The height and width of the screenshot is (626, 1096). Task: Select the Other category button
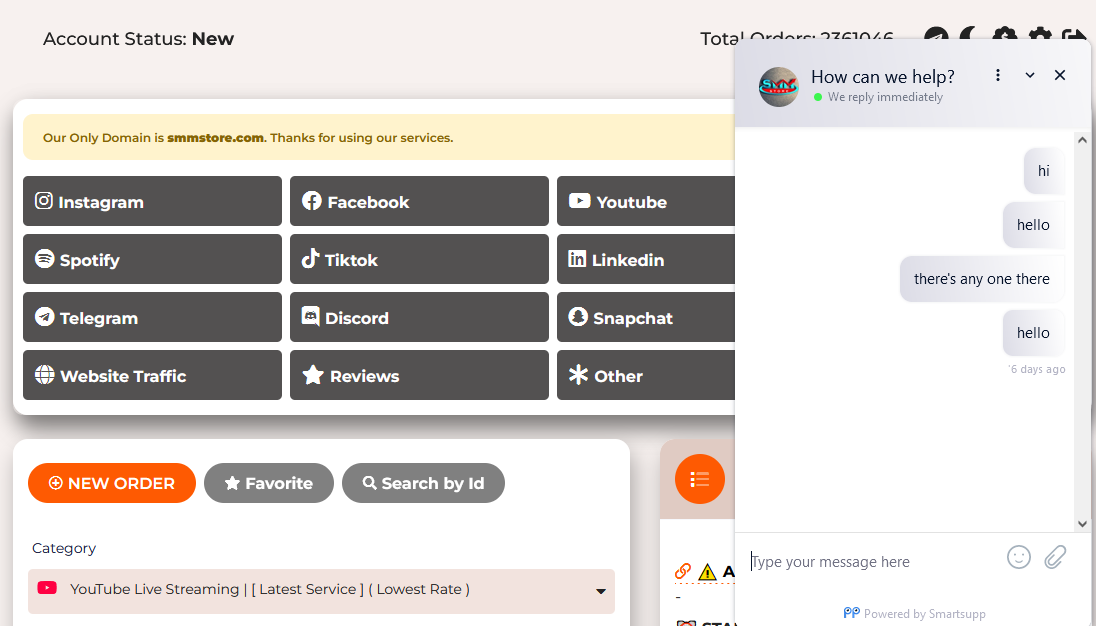[x=646, y=375]
